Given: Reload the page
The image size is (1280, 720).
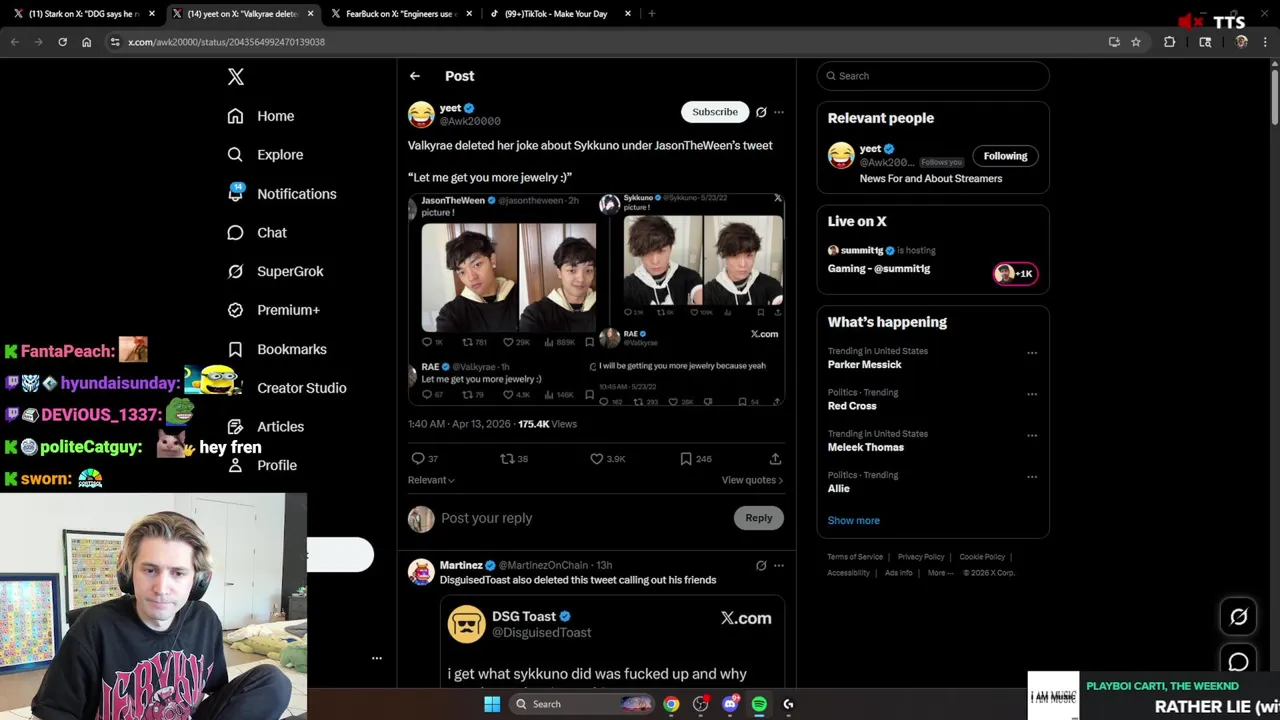Looking at the screenshot, I should tap(62, 42).
